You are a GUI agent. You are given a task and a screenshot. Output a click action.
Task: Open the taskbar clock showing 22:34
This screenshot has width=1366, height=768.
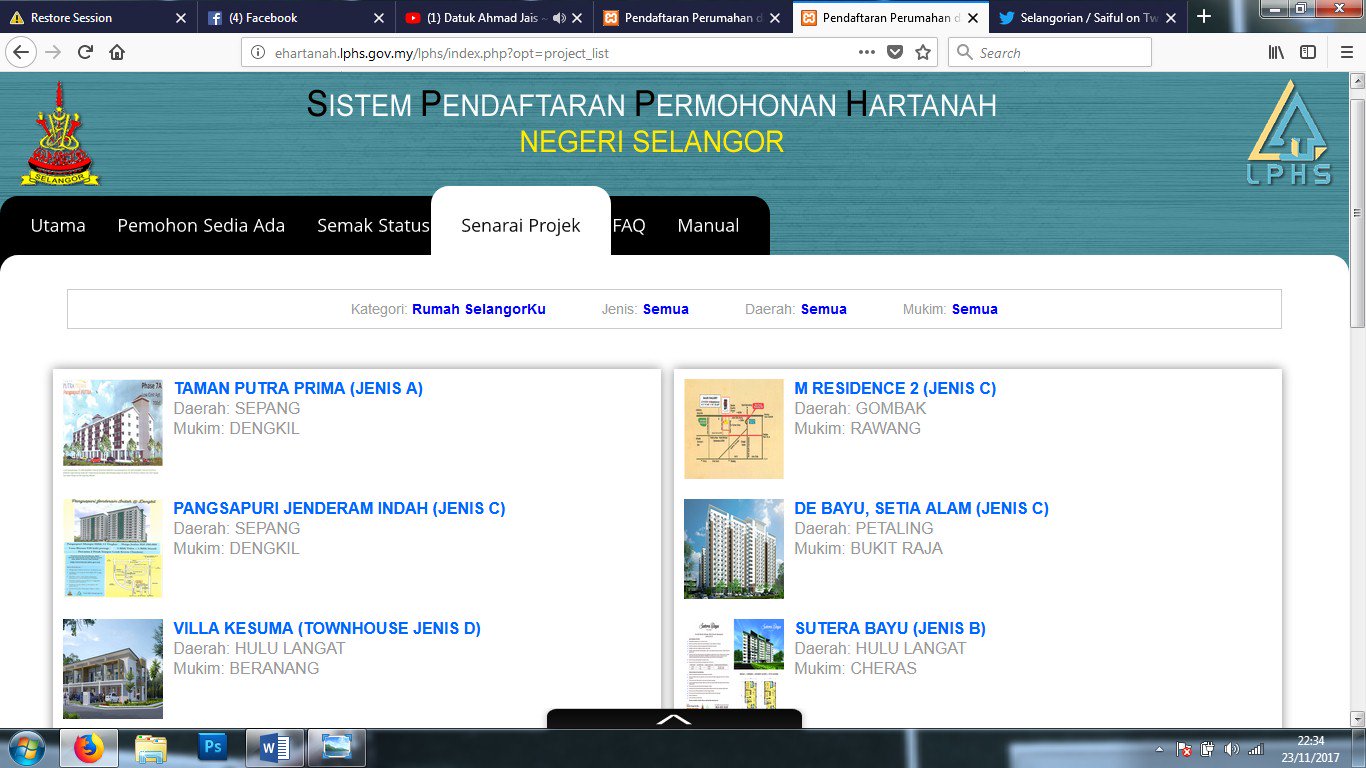pos(1311,749)
